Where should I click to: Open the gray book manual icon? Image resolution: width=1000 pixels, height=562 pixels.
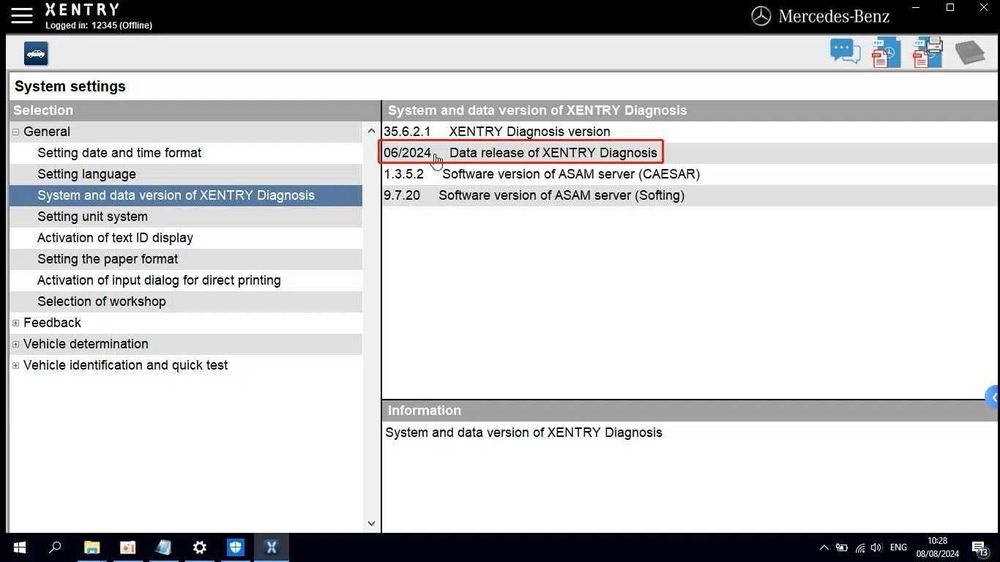coord(969,52)
